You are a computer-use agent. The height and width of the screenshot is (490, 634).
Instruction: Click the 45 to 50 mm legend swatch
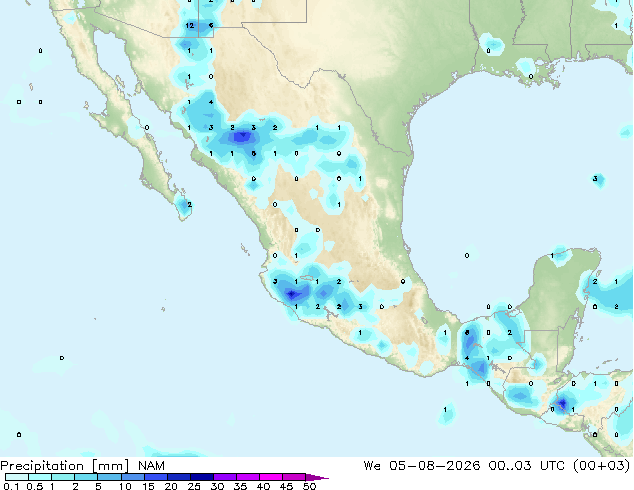(x=294, y=477)
